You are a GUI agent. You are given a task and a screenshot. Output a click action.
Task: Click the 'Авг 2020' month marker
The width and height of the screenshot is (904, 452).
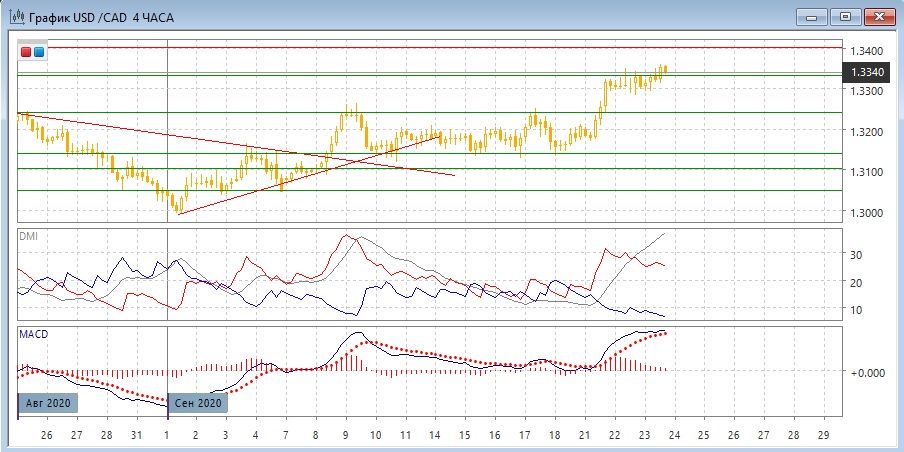[x=48, y=403]
